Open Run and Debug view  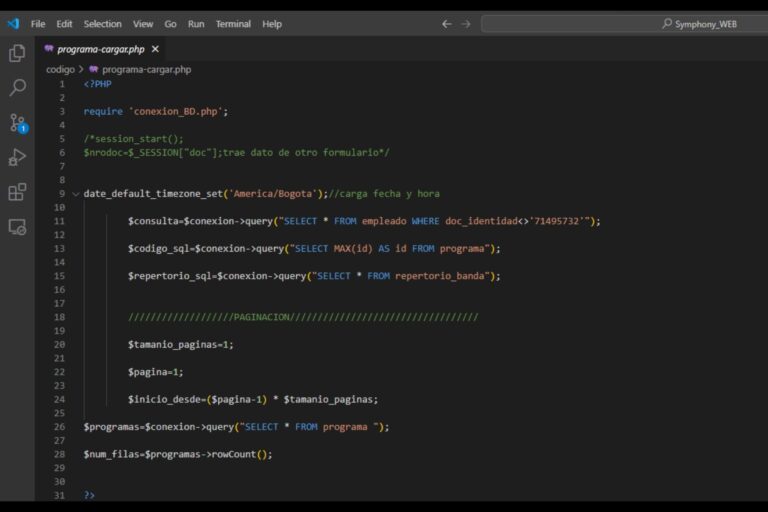pyautogui.click(x=17, y=157)
